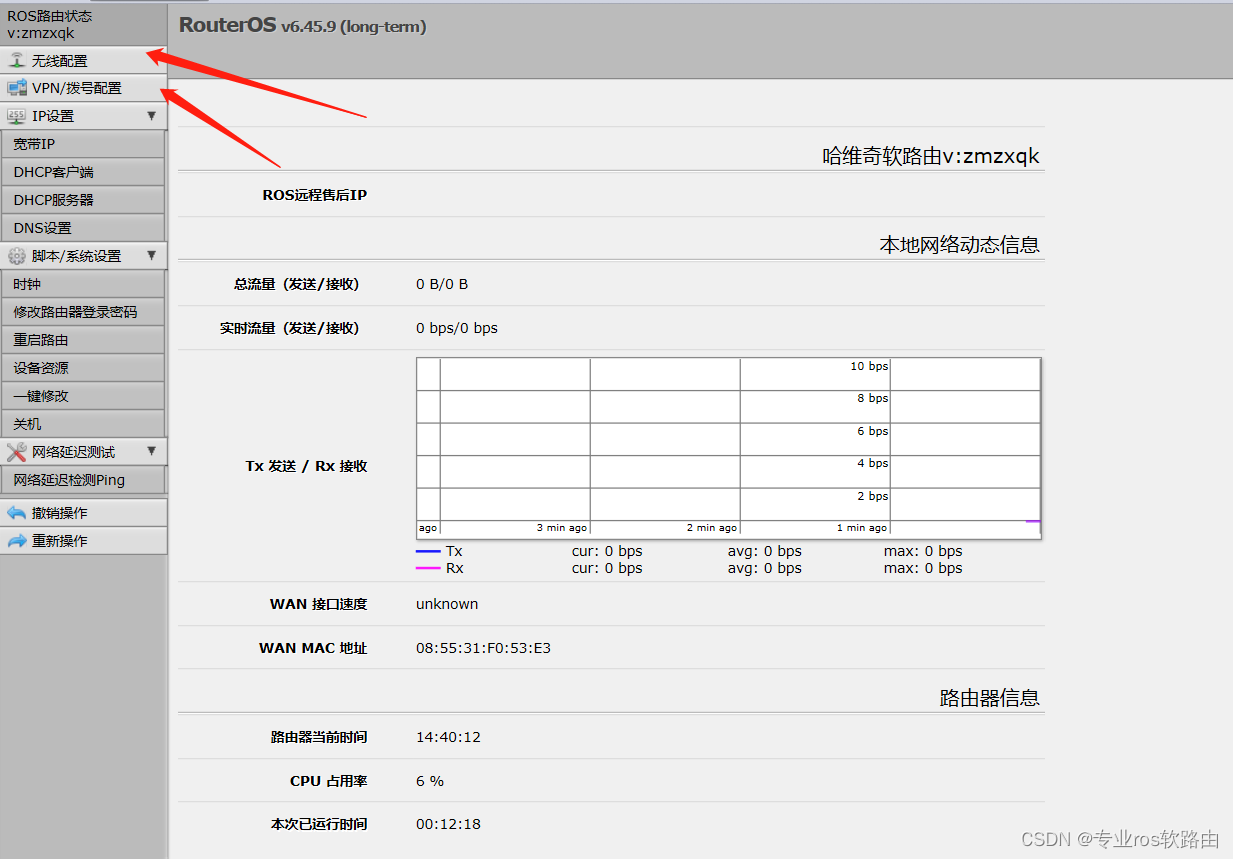
Task: Click the 路由器信息 heading
Action: tap(990, 698)
